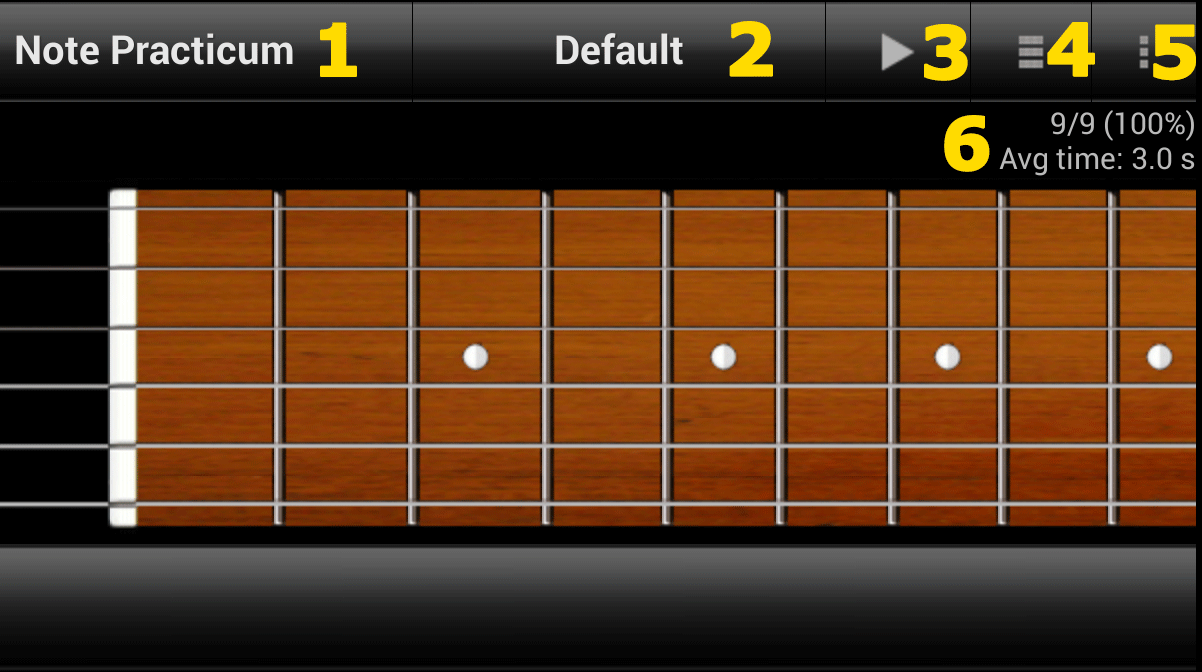The image size is (1202, 672).
Task: Tap eighth fret on the top string
Action: (x=1058, y=208)
